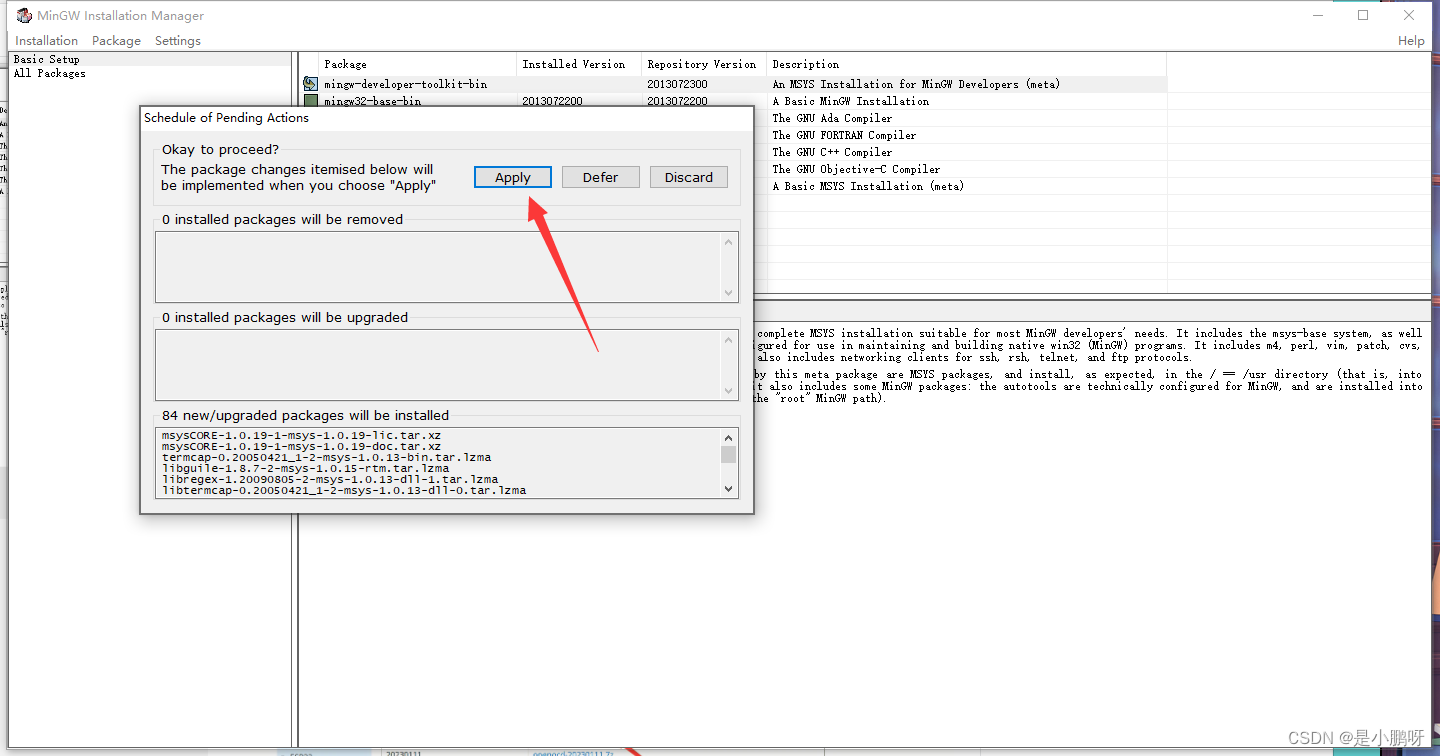
Task: Sort by Repository Version column header
Action: pos(704,64)
